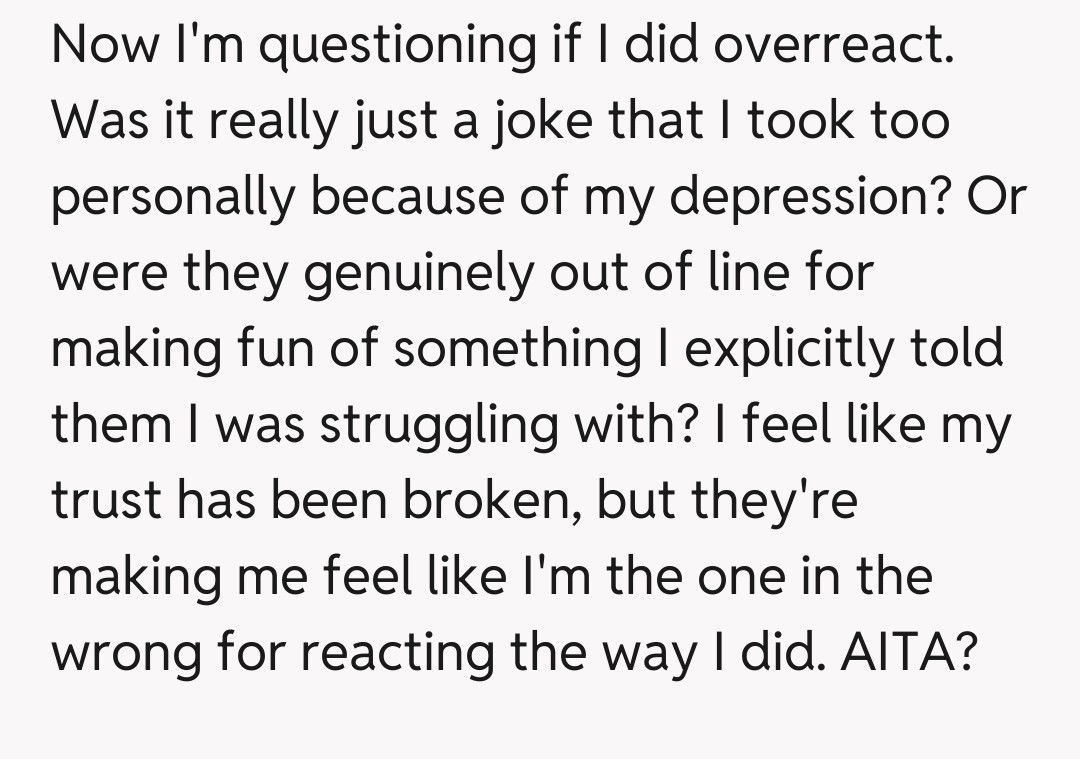Click the word "told"

pos(957,348)
